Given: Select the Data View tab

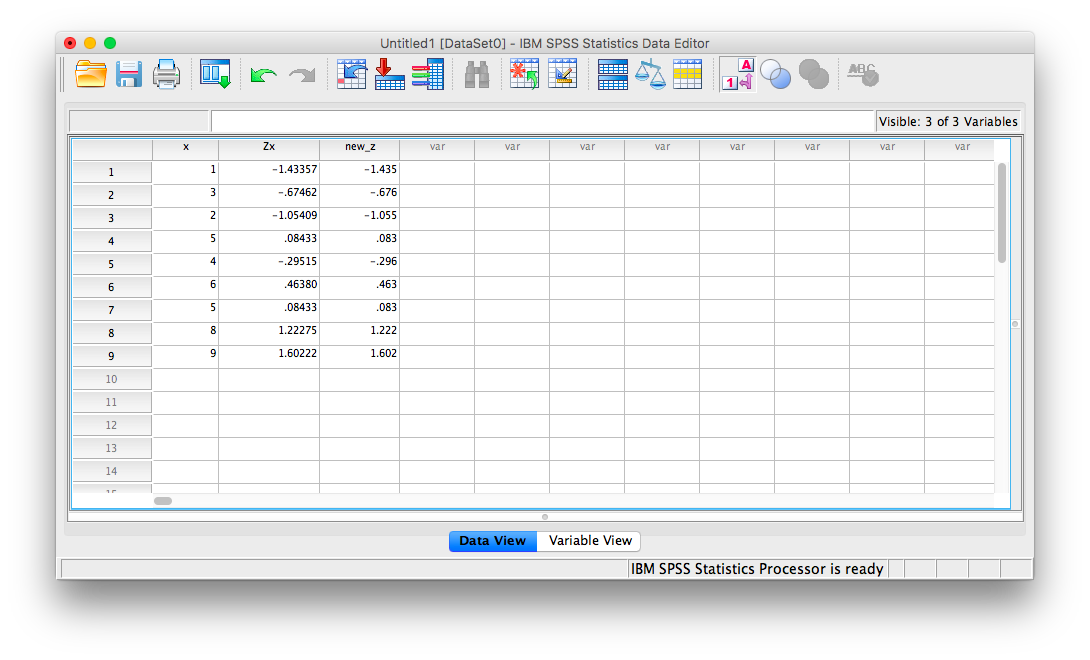Looking at the screenshot, I should [x=492, y=541].
